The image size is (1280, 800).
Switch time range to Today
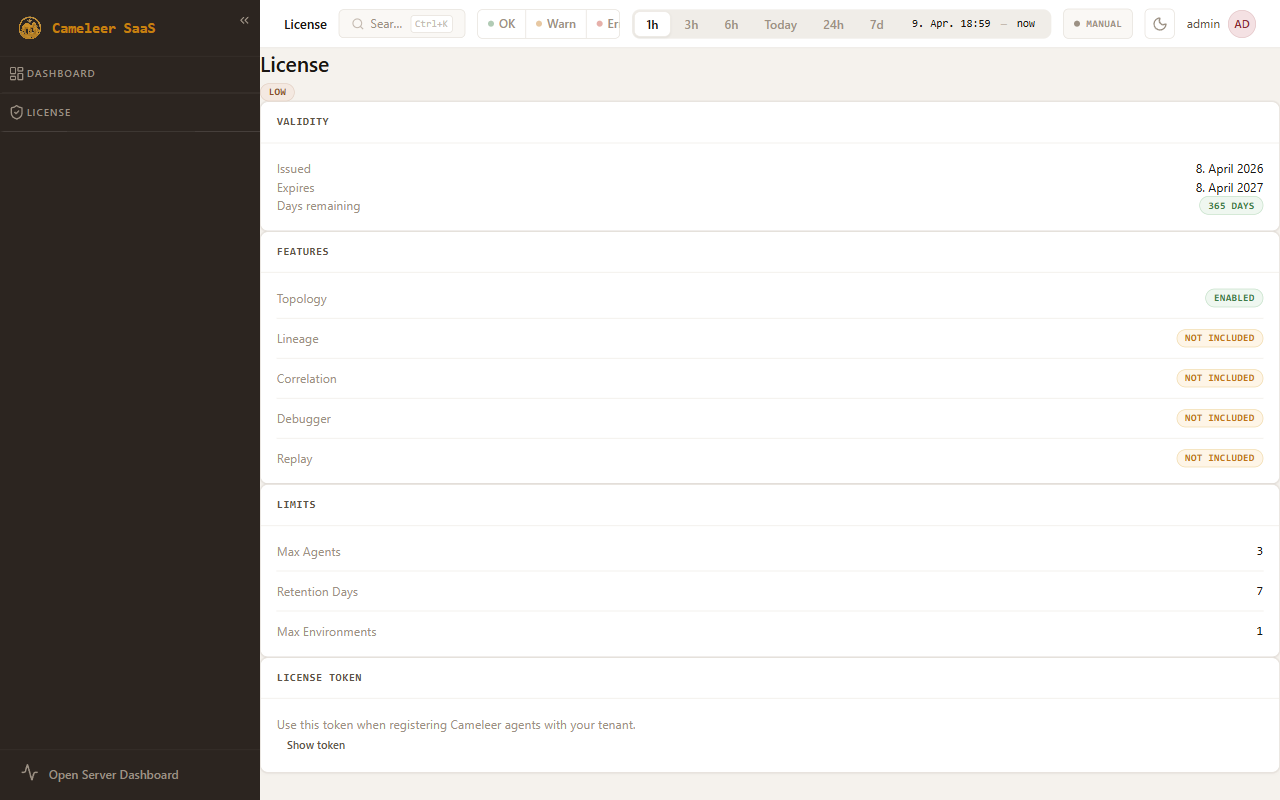pos(780,24)
